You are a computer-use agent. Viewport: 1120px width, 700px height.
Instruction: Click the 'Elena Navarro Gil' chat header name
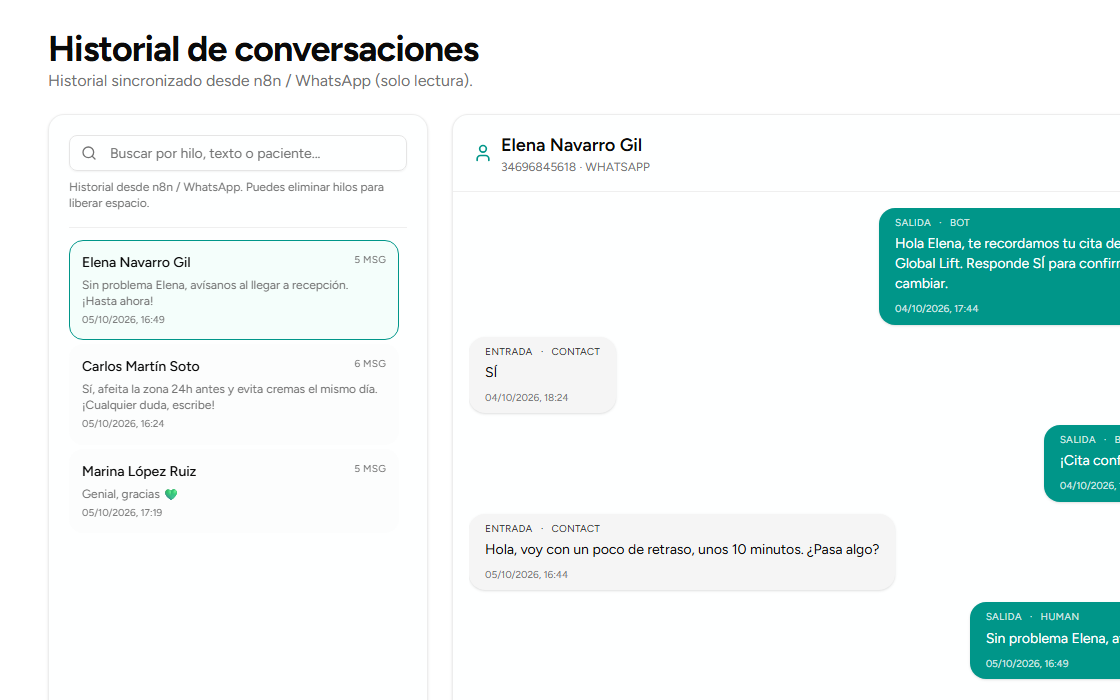click(x=571, y=145)
